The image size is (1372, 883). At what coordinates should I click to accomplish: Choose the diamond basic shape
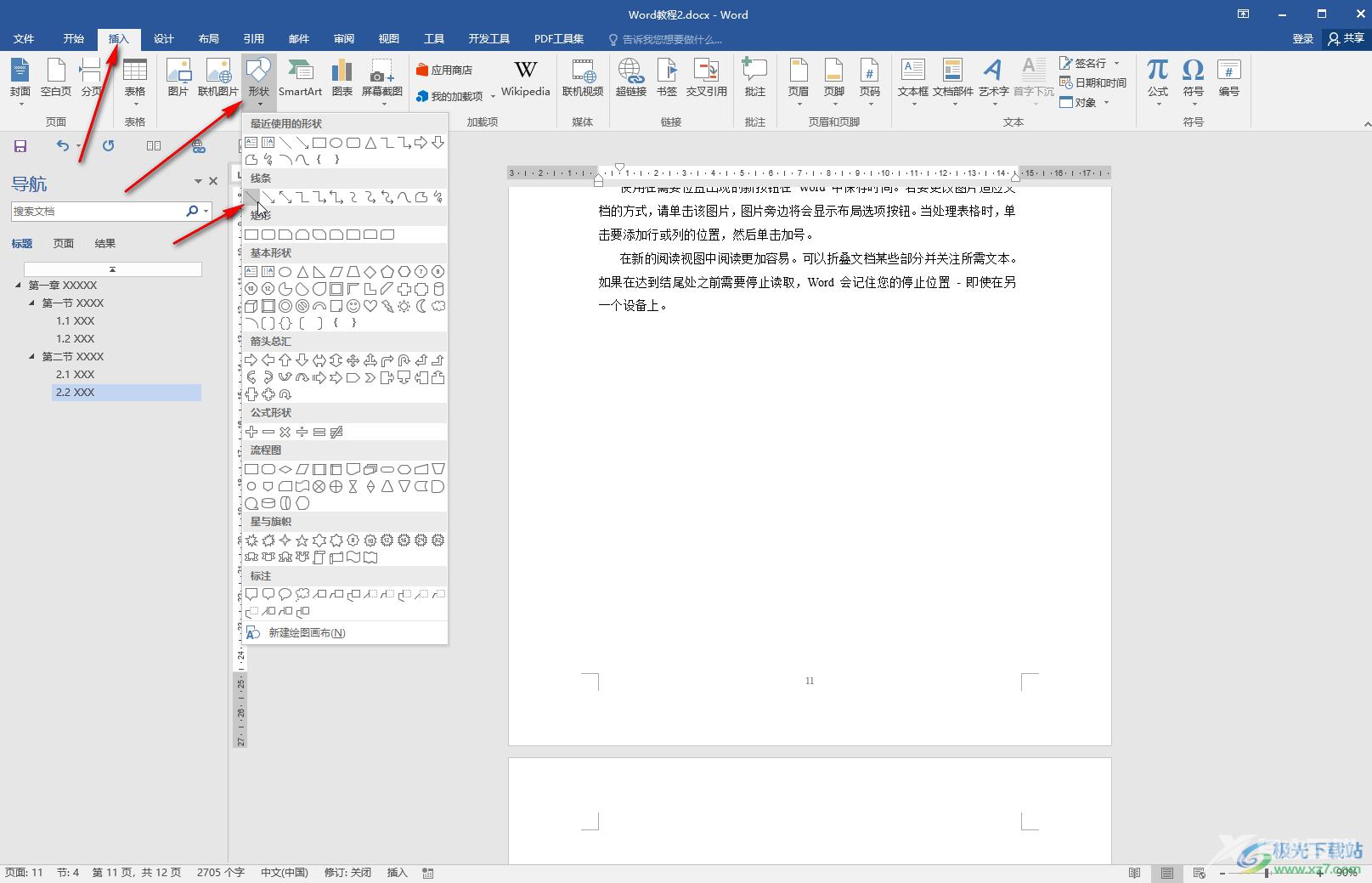(370, 272)
